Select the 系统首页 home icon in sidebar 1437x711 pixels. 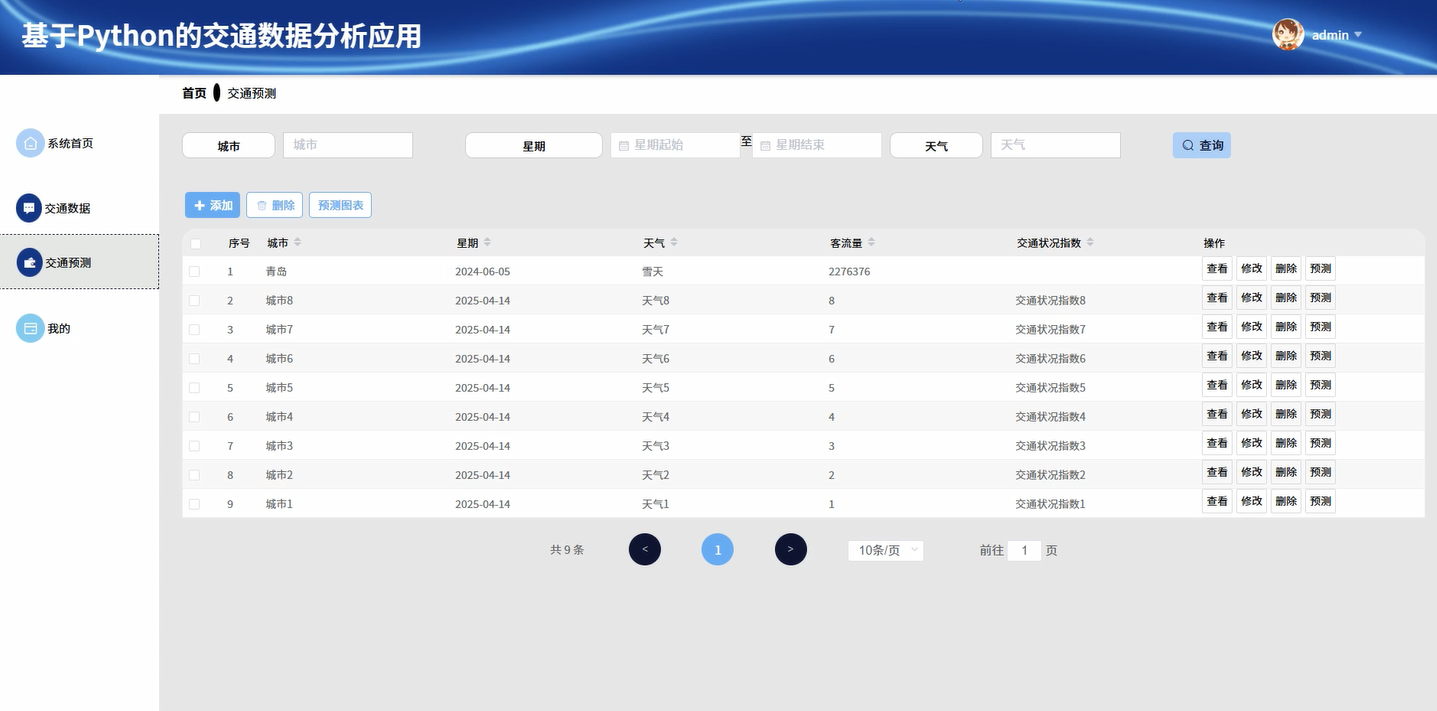(x=28, y=143)
